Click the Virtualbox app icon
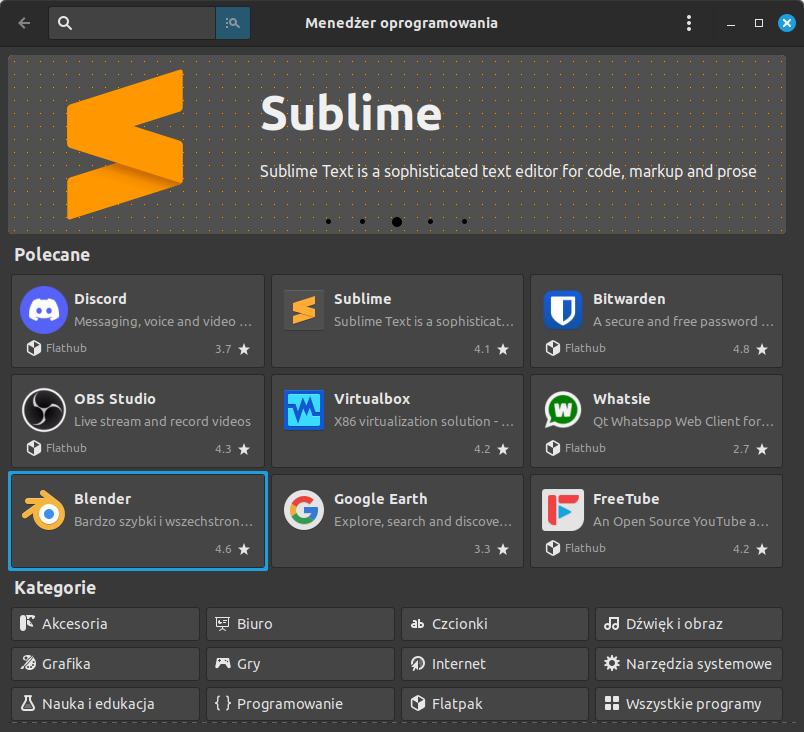 (304, 410)
